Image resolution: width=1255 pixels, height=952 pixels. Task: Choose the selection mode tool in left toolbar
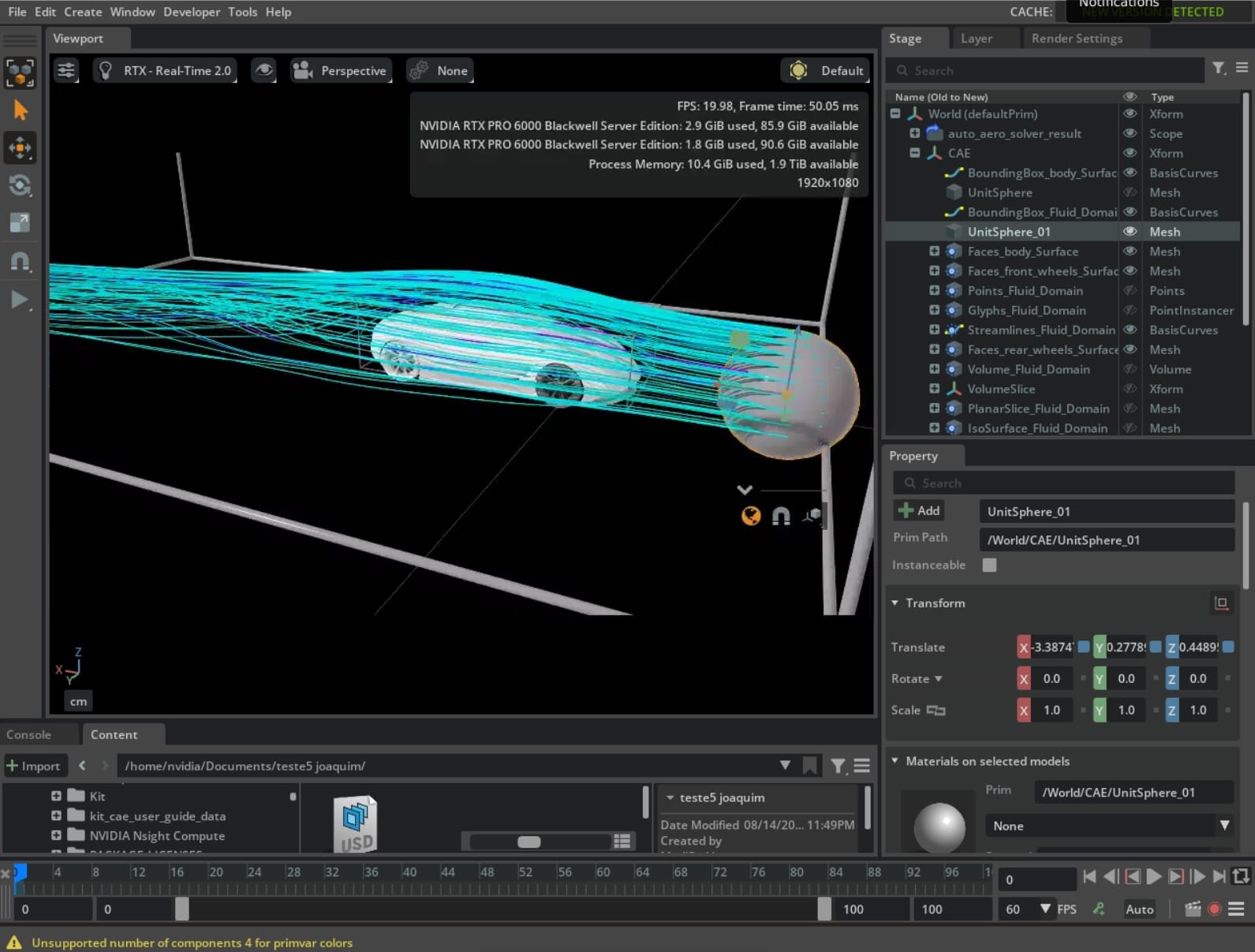(x=20, y=73)
